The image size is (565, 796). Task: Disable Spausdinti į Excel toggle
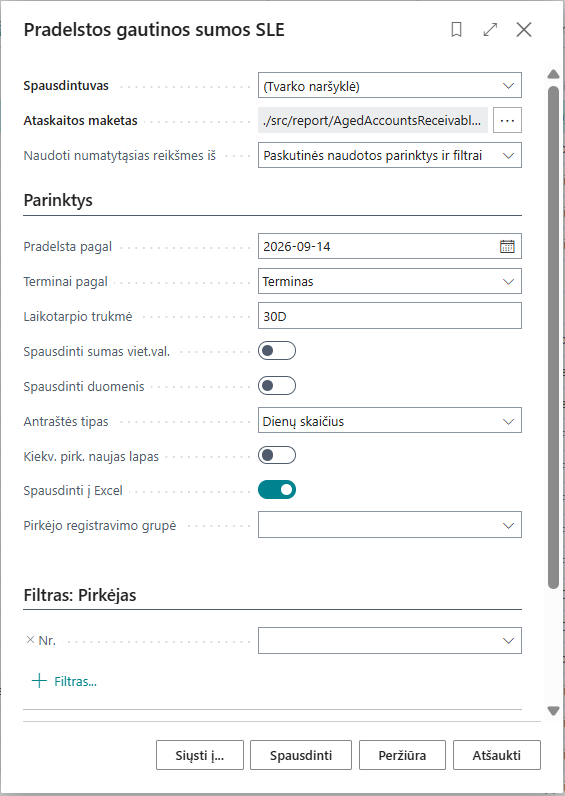coord(277,490)
